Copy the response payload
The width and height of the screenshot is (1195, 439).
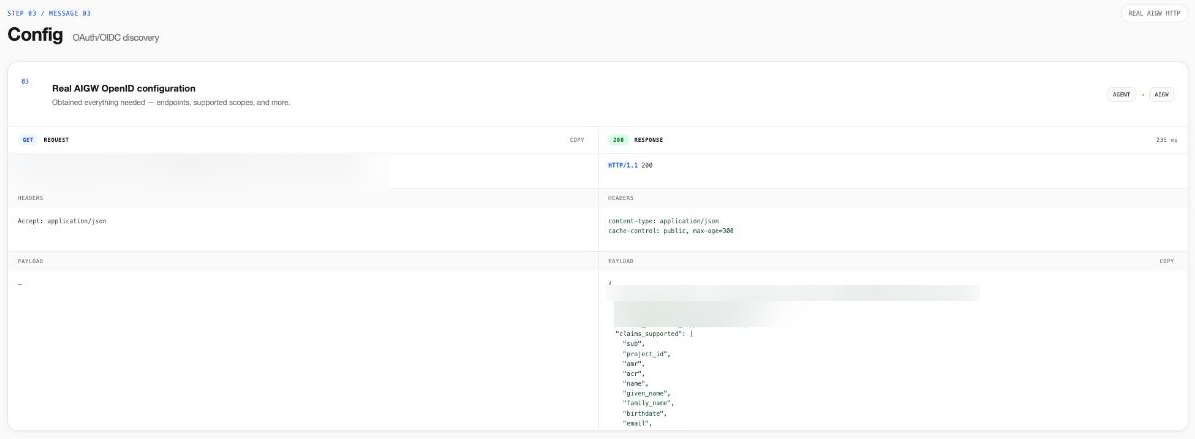coord(1166,261)
